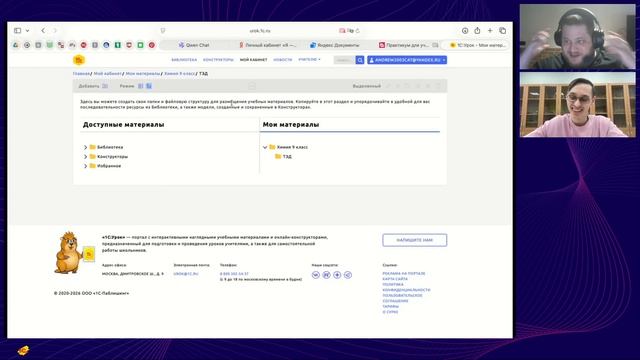Open the third social network icon in the footer
This screenshot has width=640, height=360.
[x=337, y=275]
